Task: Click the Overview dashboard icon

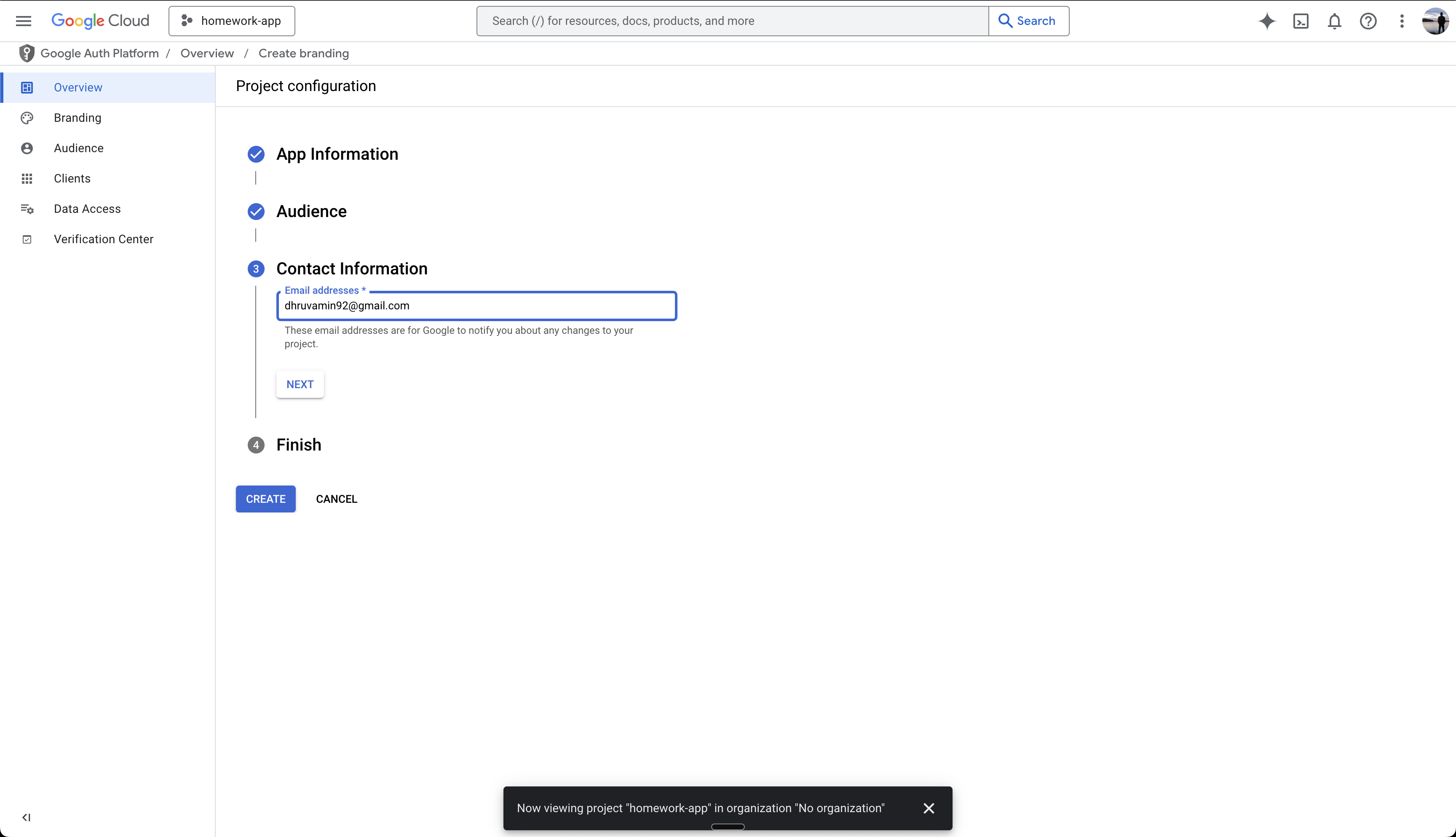Action: (27, 87)
